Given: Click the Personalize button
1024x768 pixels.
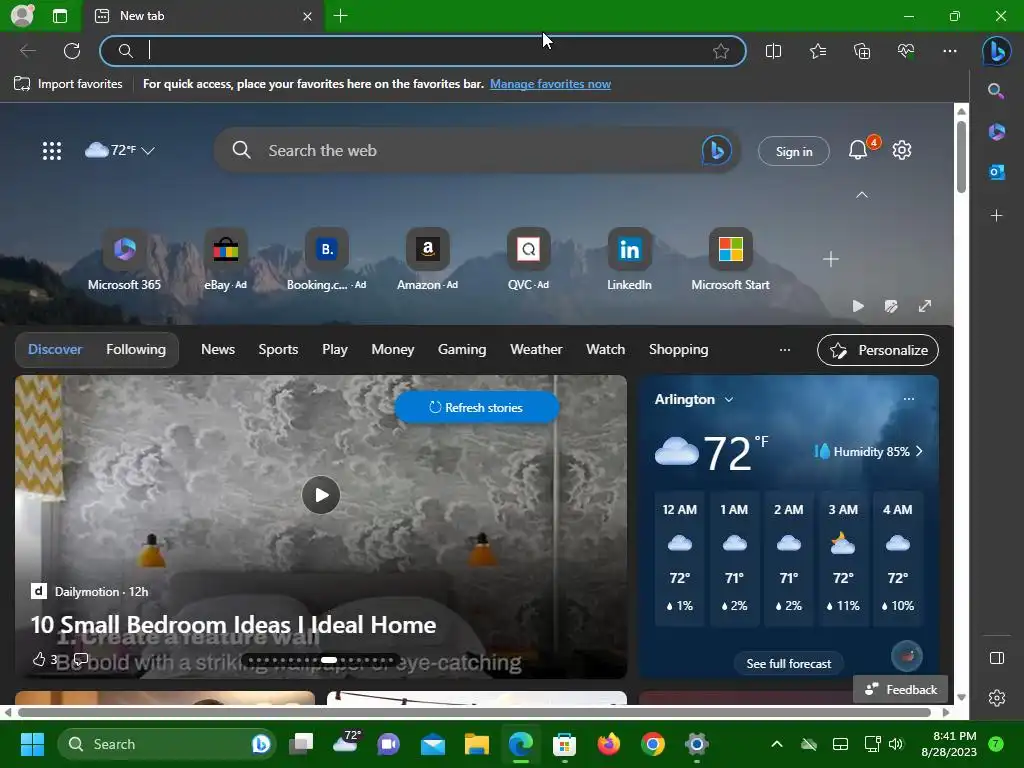Looking at the screenshot, I should click(x=878, y=351).
